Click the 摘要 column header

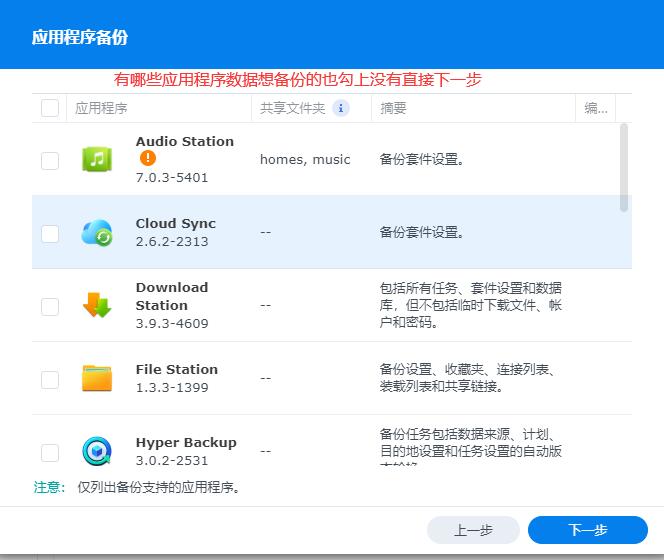[473, 108]
